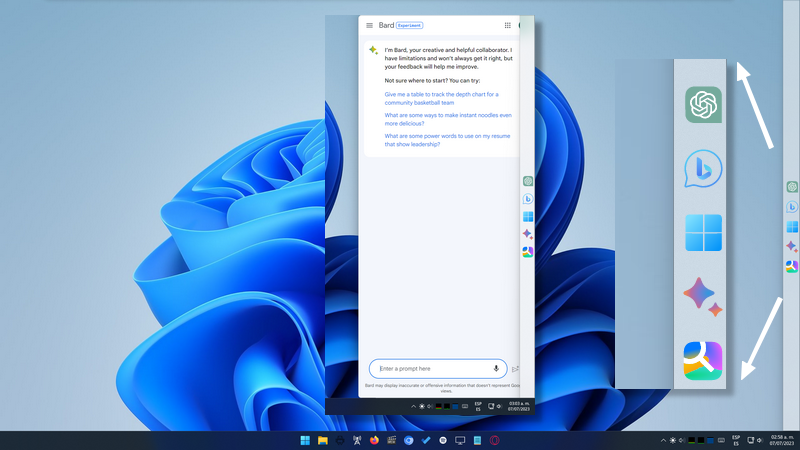This screenshot has height=450, width=800.
Task: Click the light blue notebook taskbar icon
Action: click(x=477, y=440)
